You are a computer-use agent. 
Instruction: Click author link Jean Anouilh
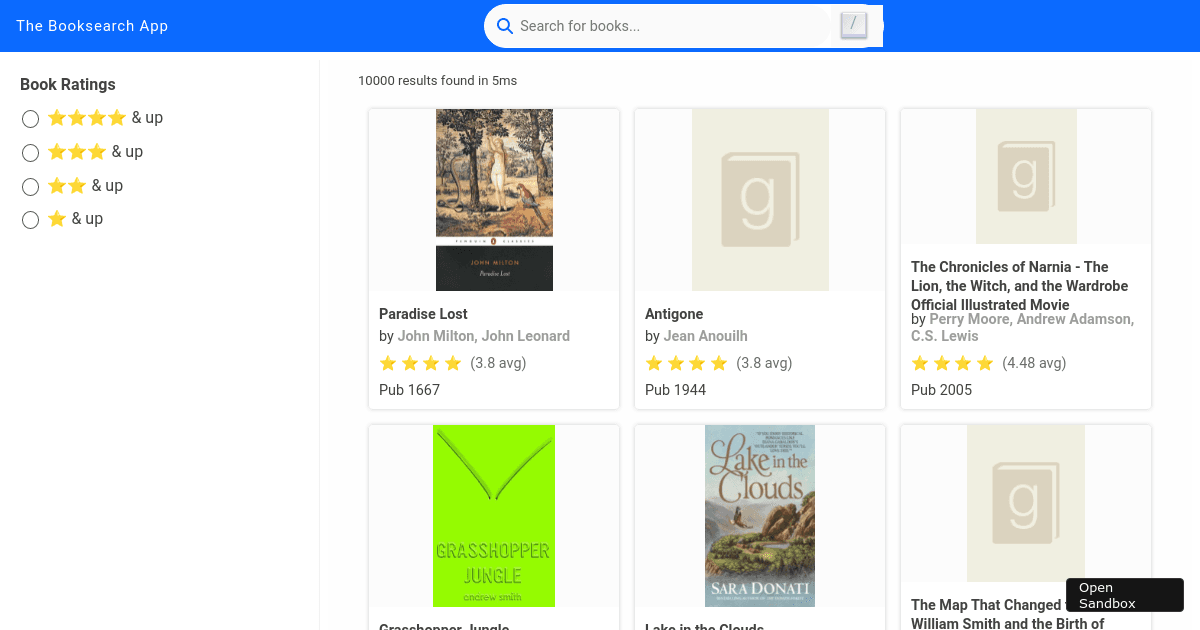[706, 336]
